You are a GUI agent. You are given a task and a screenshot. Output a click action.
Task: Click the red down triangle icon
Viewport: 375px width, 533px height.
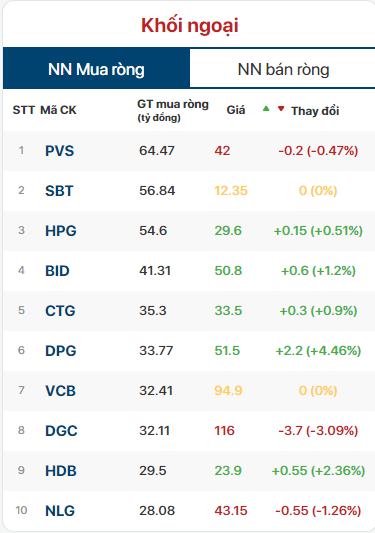point(281,109)
